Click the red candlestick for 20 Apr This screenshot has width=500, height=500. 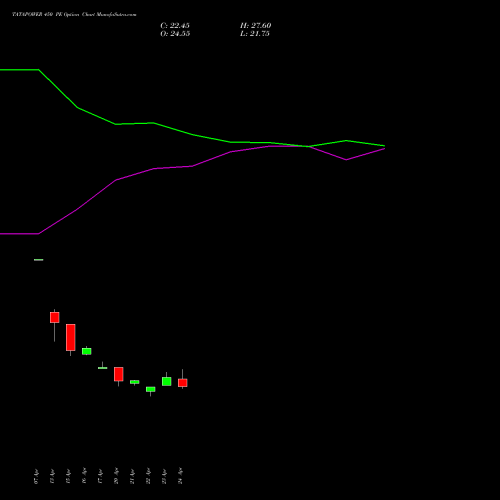click(119, 374)
